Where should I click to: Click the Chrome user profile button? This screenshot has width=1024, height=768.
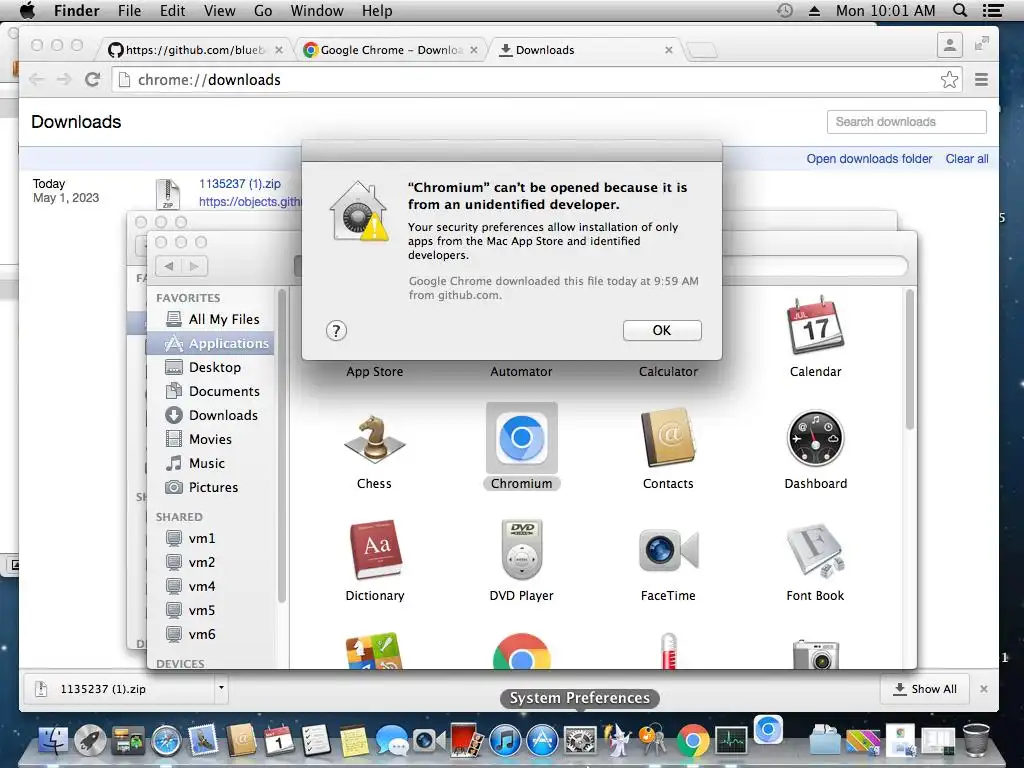pos(950,45)
